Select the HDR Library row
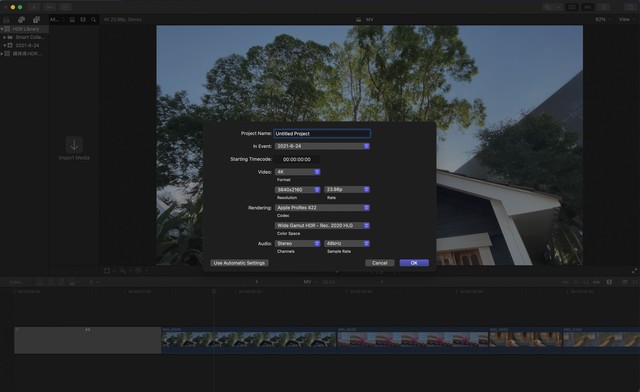Image resolution: width=640 pixels, height=392 pixels. coord(24,29)
